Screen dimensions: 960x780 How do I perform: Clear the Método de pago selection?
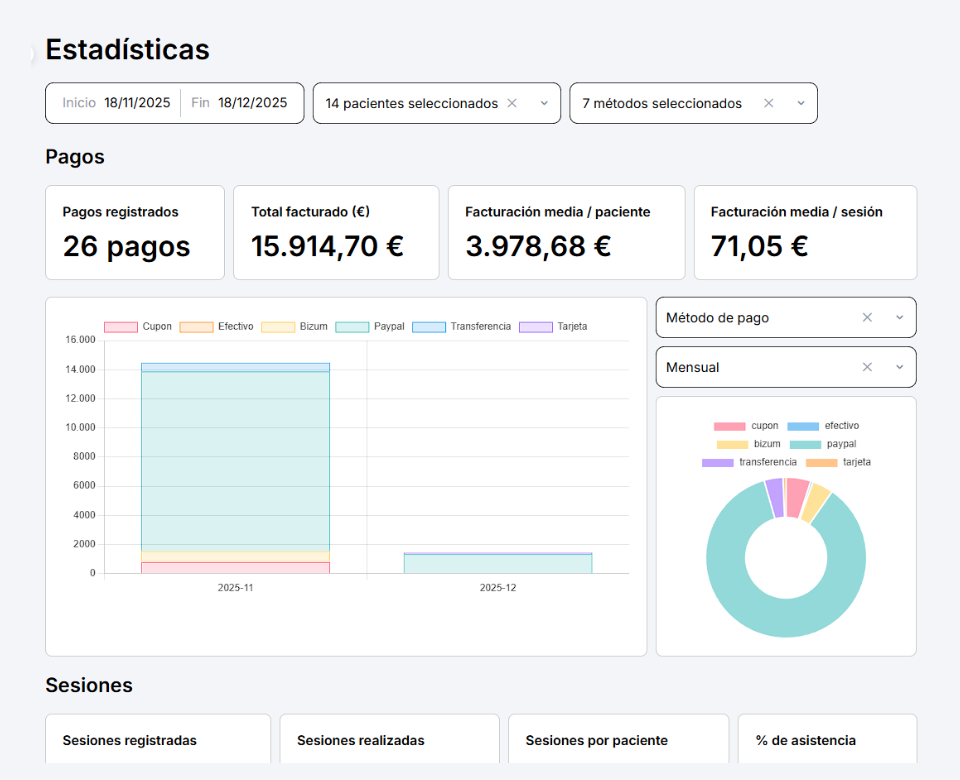[867, 317]
